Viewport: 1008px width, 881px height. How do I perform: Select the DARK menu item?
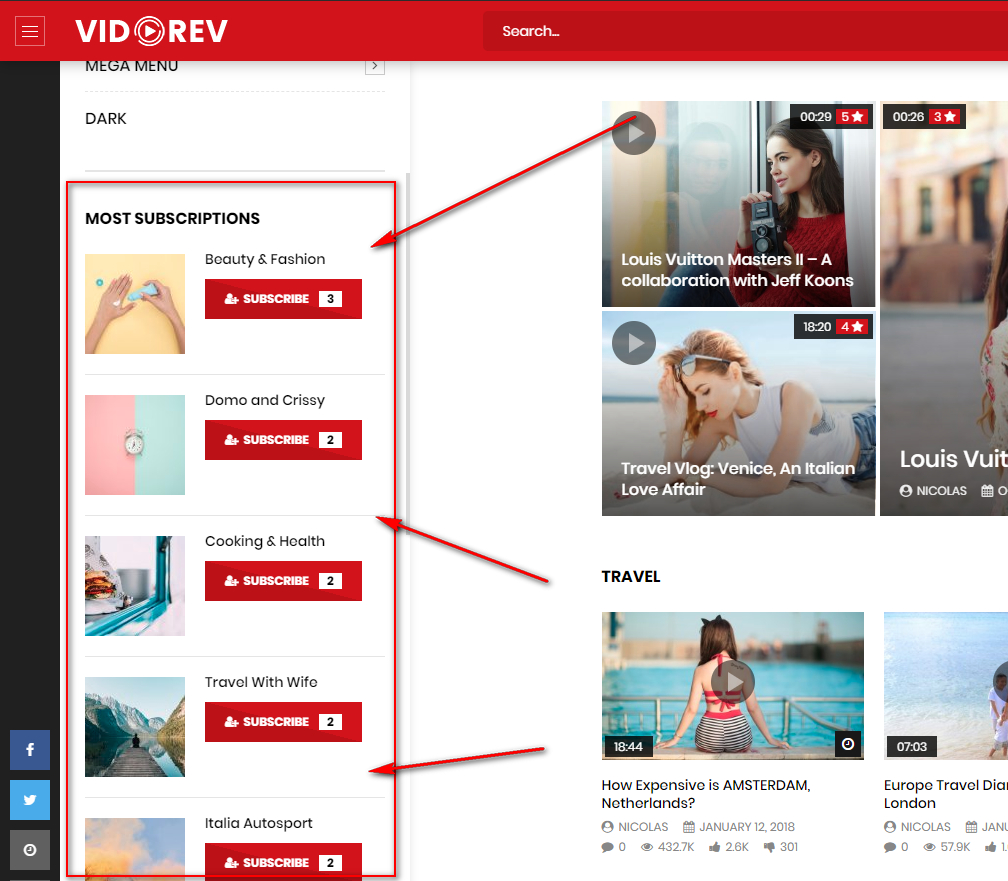[x=106, y=119]
